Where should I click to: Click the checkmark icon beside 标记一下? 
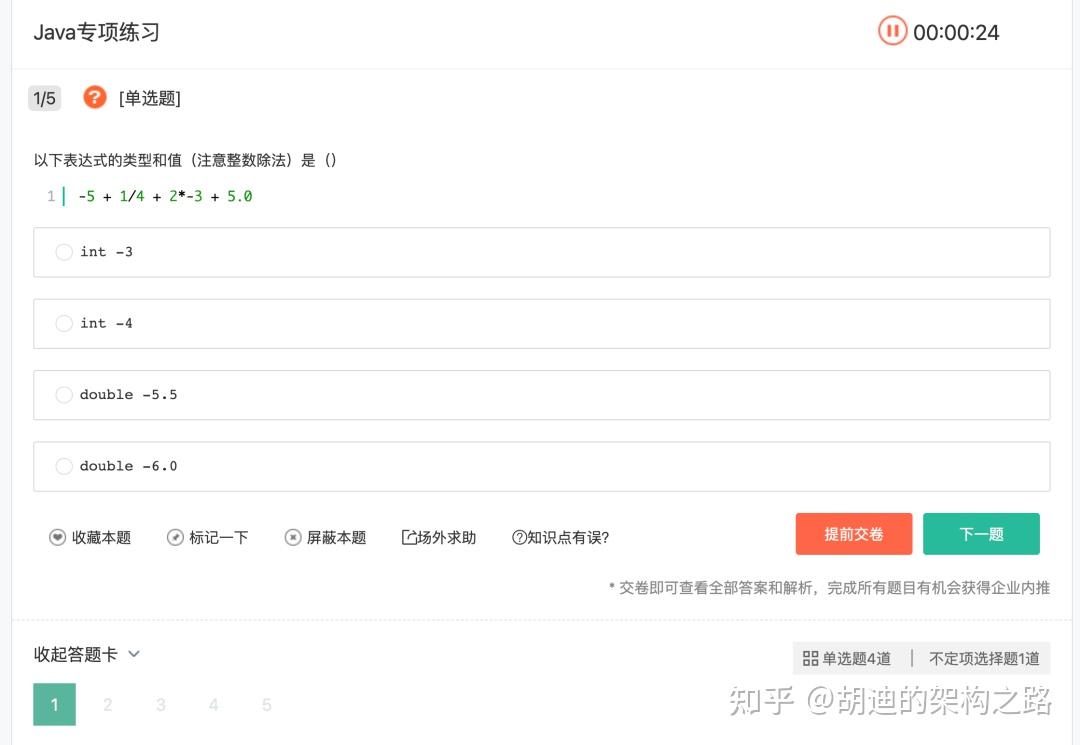[x=174, y=537]
